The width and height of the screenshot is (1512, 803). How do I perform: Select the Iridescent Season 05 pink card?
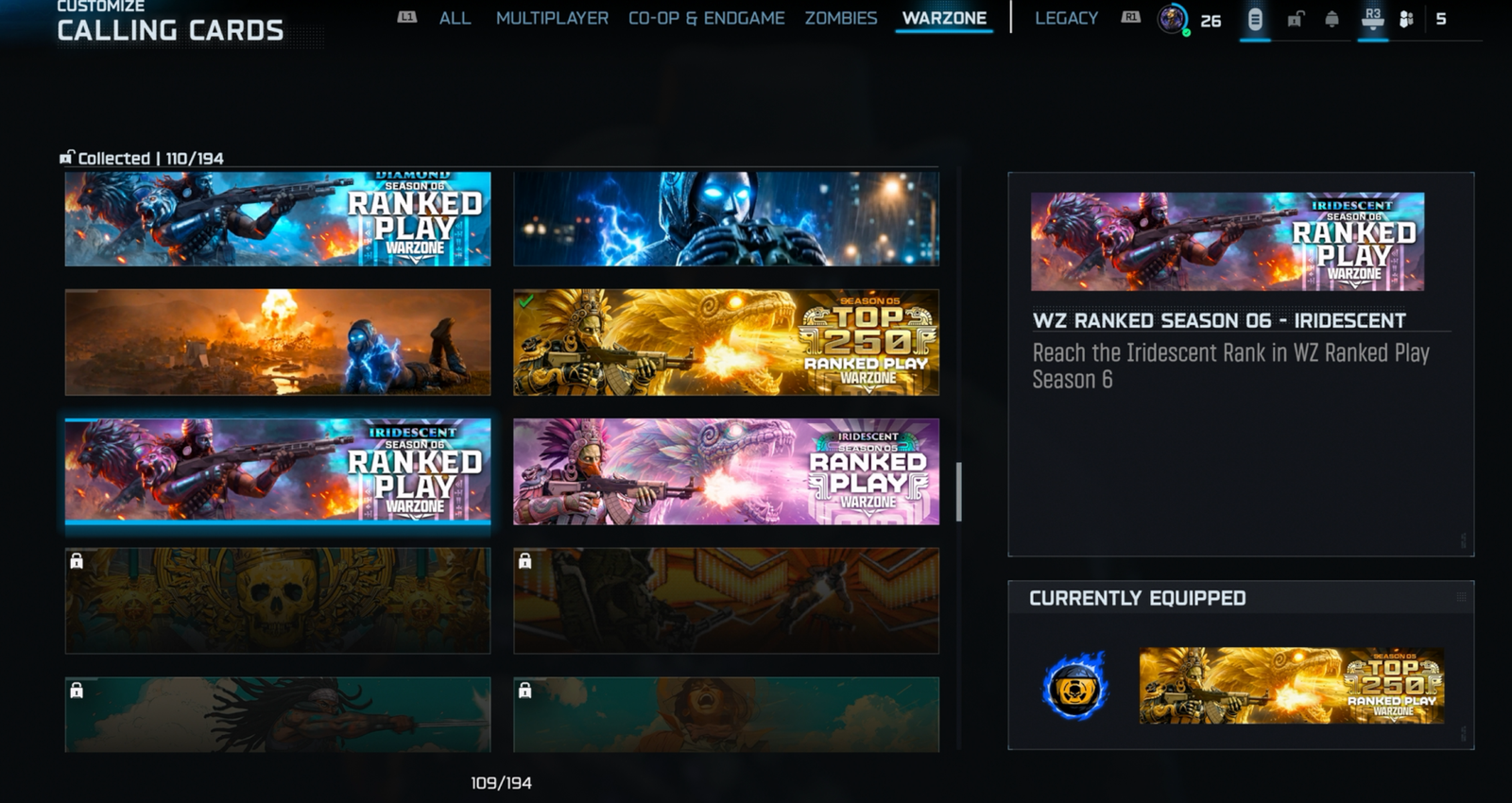(x=726, y=470)
